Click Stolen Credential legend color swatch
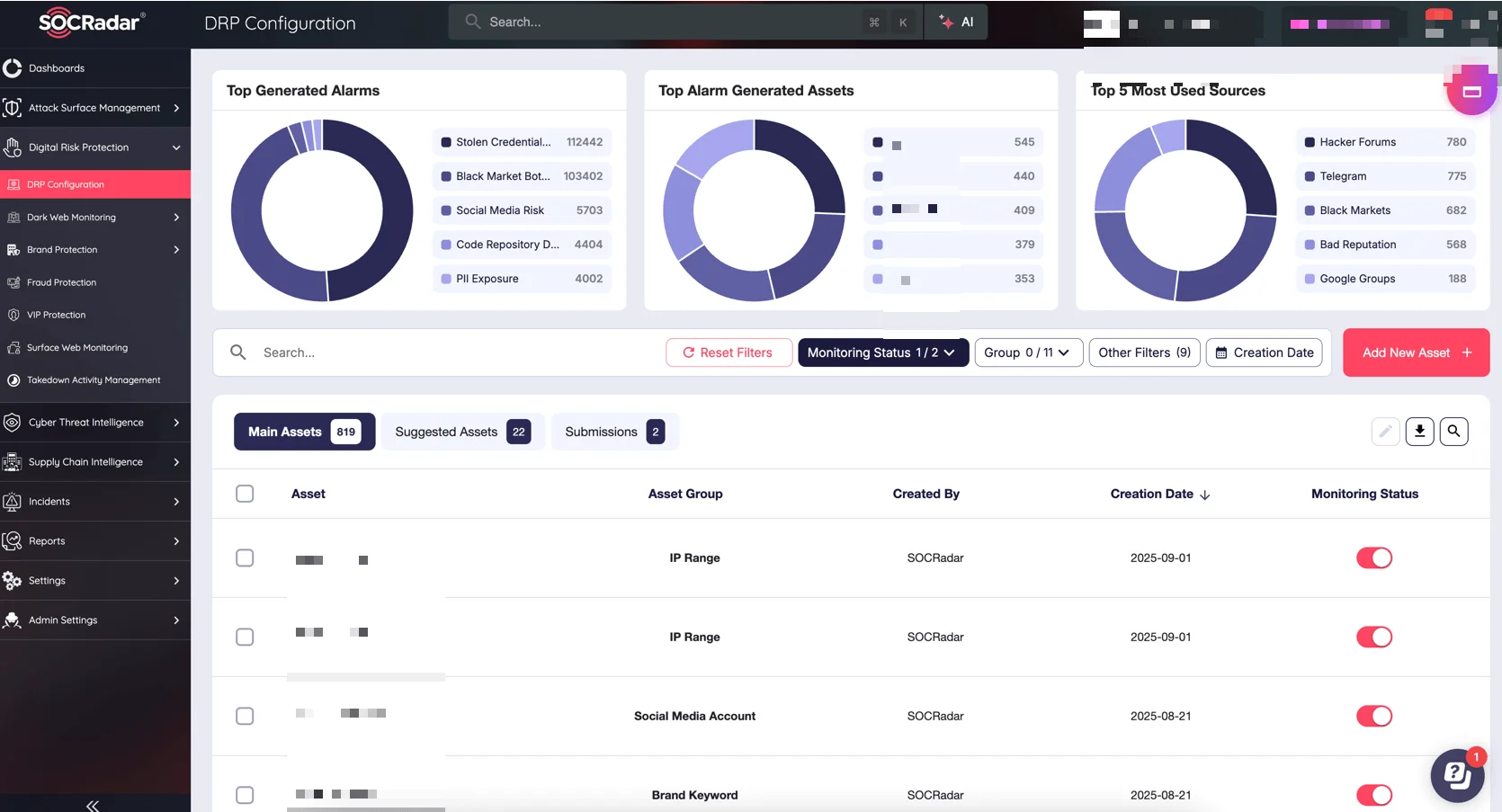1502x812 pixels. click(x=446, y=142)
